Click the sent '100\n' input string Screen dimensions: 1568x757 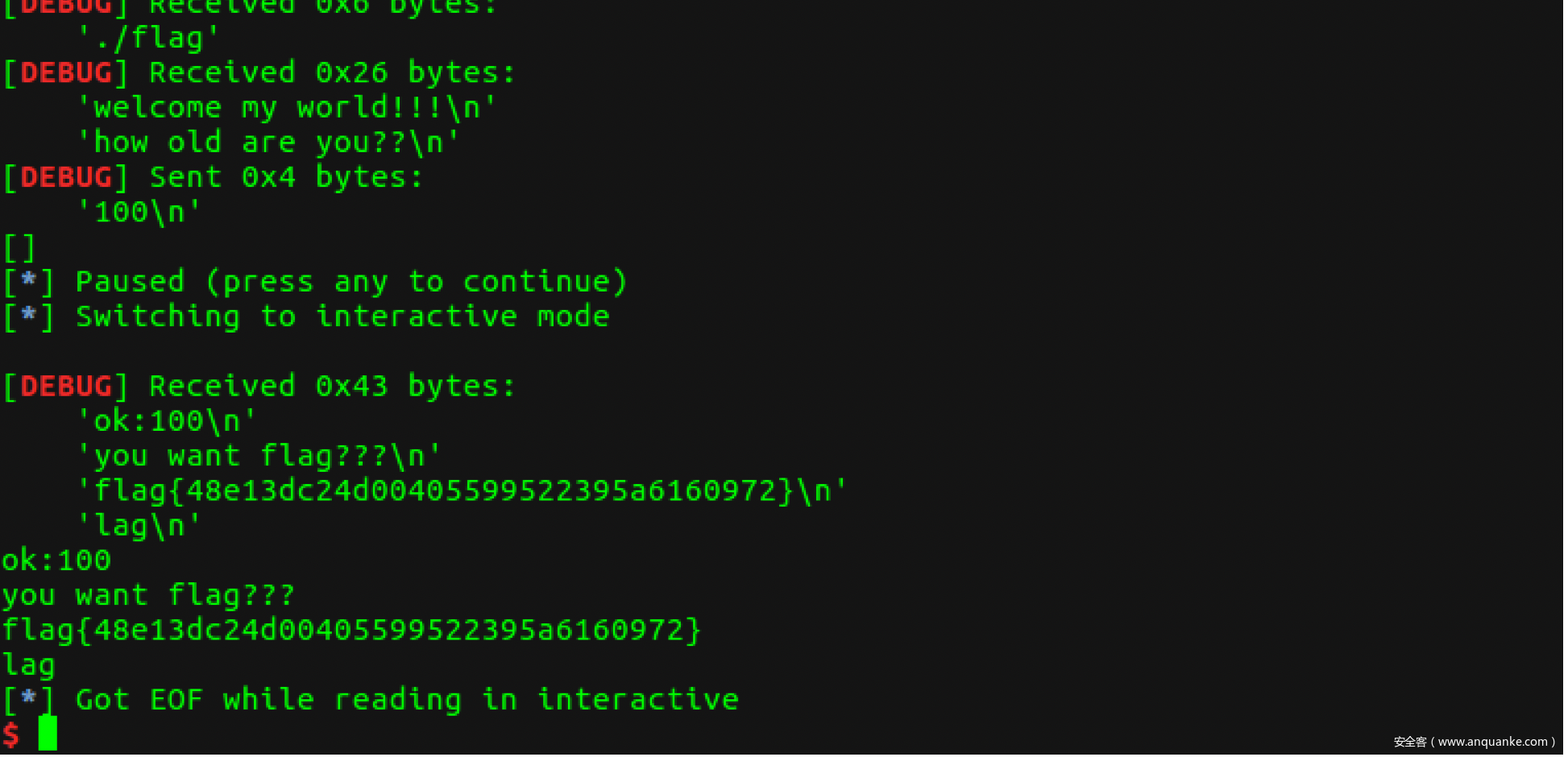[139, 213]
